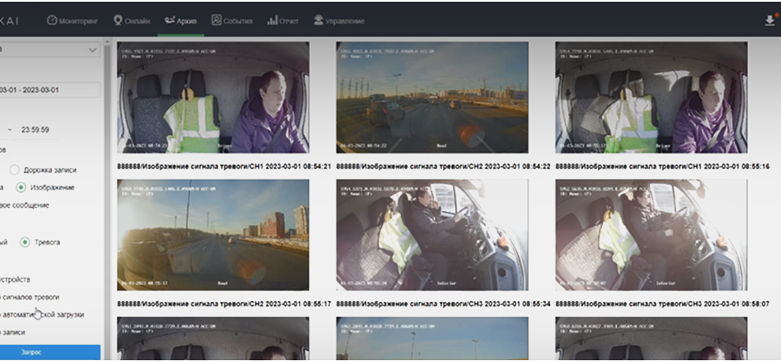Click caption text ending 'CH1 2023-03-01 08:55:16'
This screenshot has width=781, height=362.
click(662, 167)
